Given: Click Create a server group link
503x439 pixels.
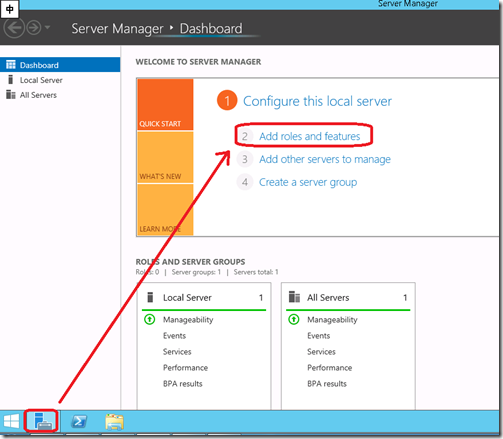Looking at the screenshot, I should (x=308, y=182).
